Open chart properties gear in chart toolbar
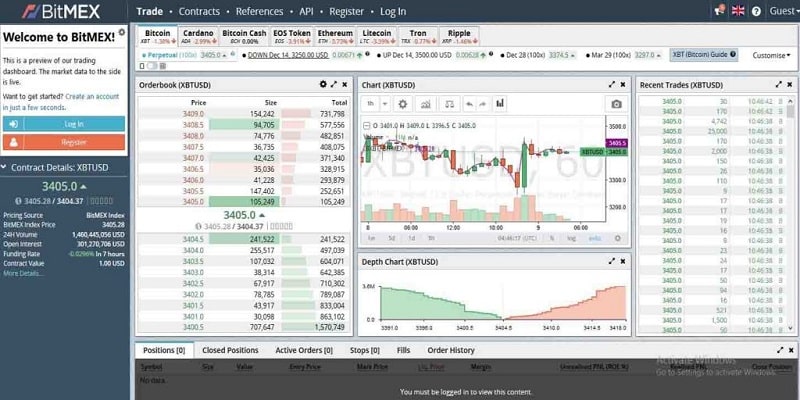This screenshot has height=400, width=800. click(x=403, y=104)
